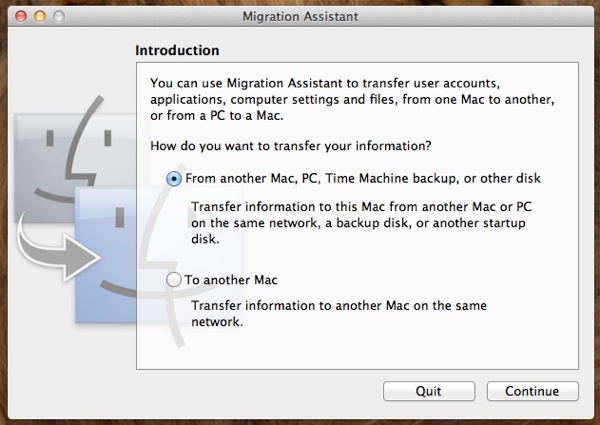The image size is (600, 425).
Task: Click the 'Transfer information to this Mac' description
Action: tap(361, 223)
